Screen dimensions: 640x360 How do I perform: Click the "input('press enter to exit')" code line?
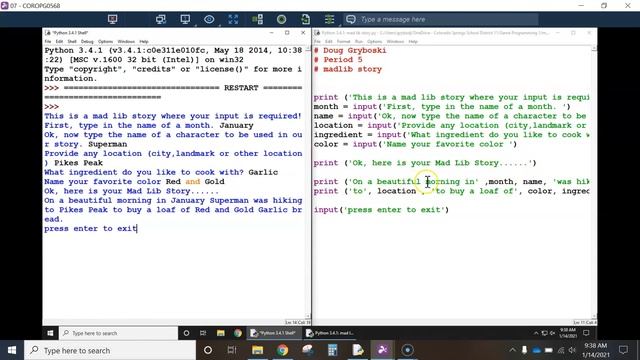[381, 210]
